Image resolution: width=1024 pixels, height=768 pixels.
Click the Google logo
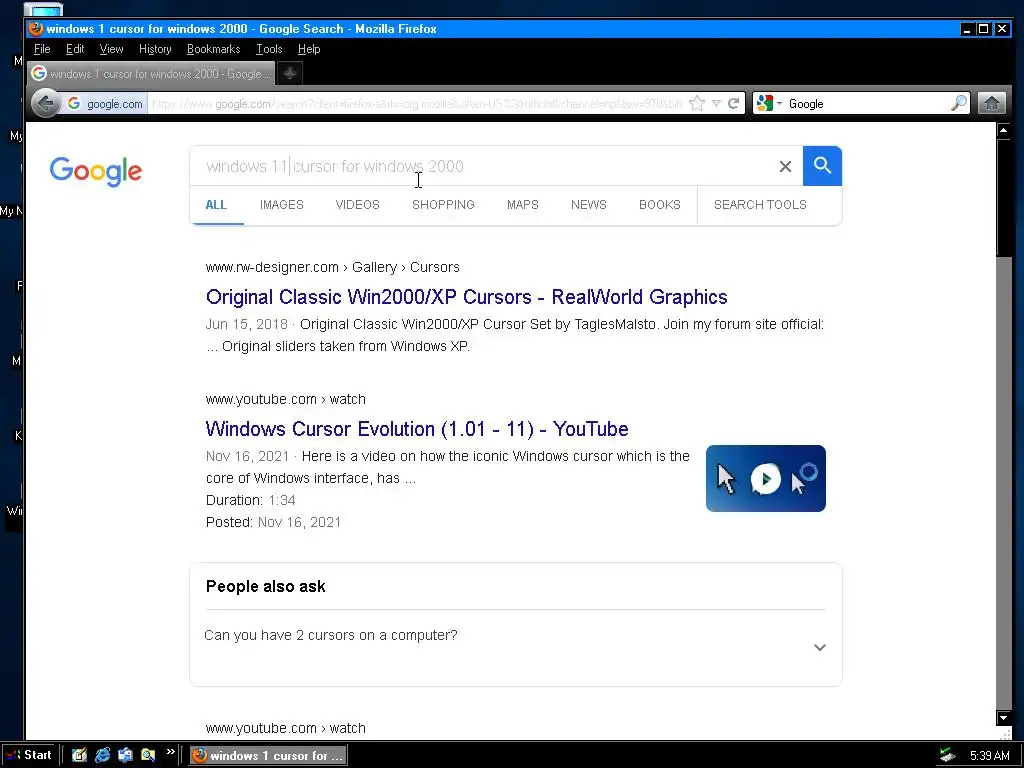click(95, 171)
